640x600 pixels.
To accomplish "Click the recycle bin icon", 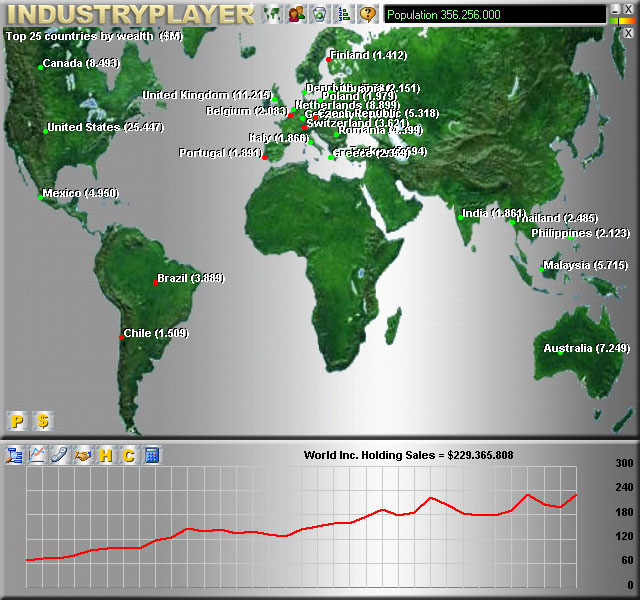I will [x=320, y=14].
